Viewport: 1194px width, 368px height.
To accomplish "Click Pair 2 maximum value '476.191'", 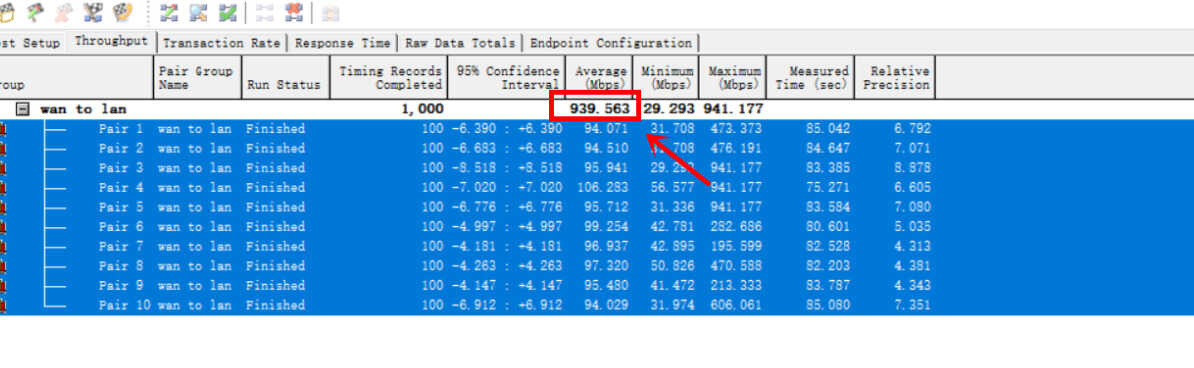I will coord(736,148).
